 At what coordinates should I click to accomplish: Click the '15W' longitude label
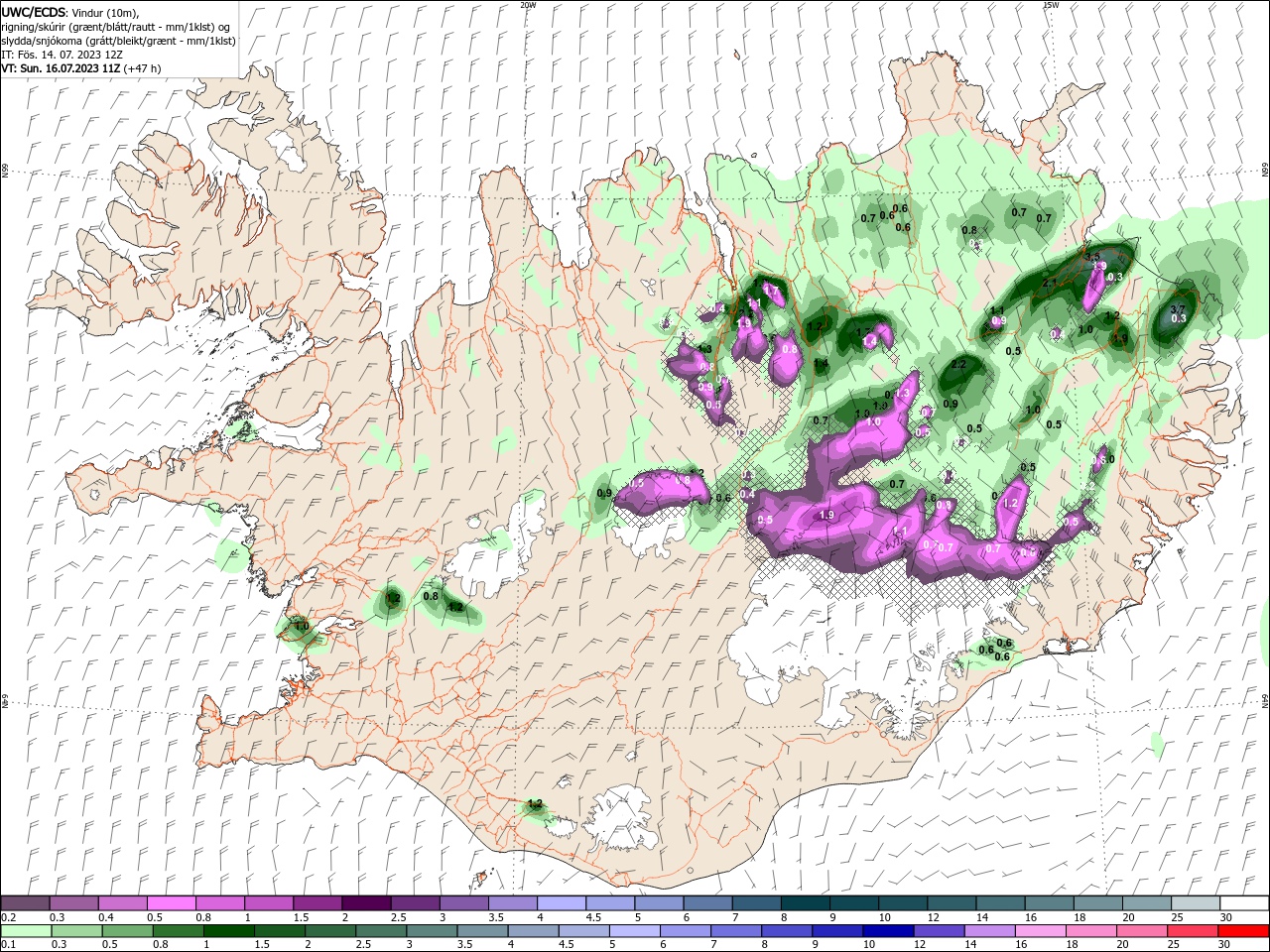point(1051,5)
